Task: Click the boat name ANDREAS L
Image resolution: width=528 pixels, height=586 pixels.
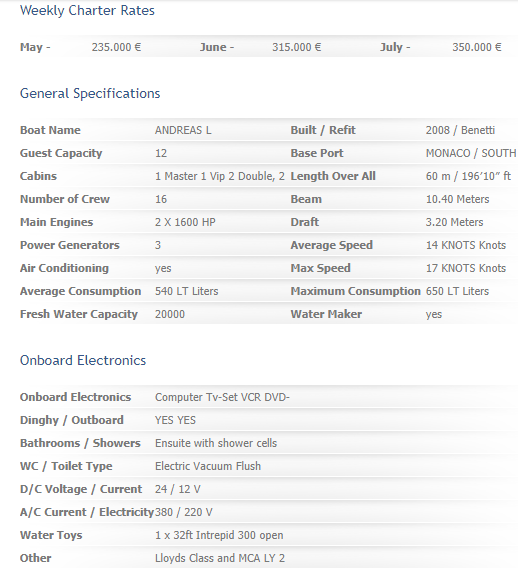Action: (x=183, y=130)
